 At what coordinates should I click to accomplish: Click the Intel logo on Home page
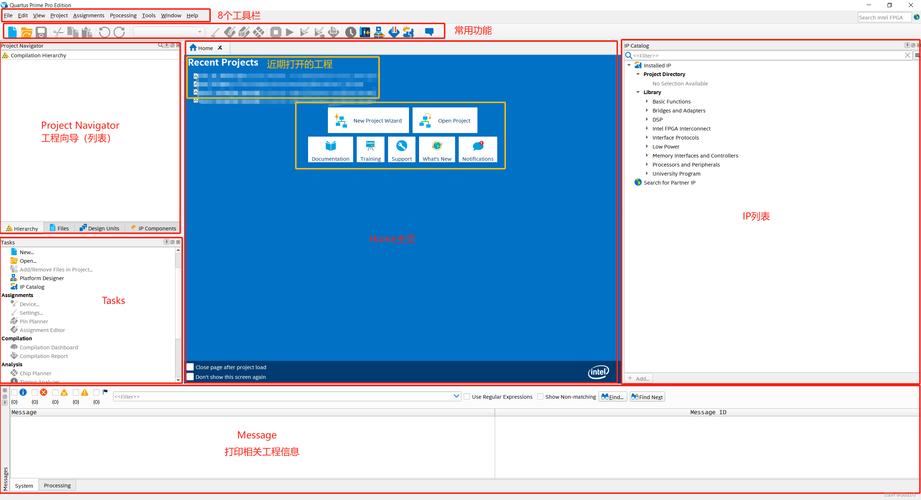point(599,371)
